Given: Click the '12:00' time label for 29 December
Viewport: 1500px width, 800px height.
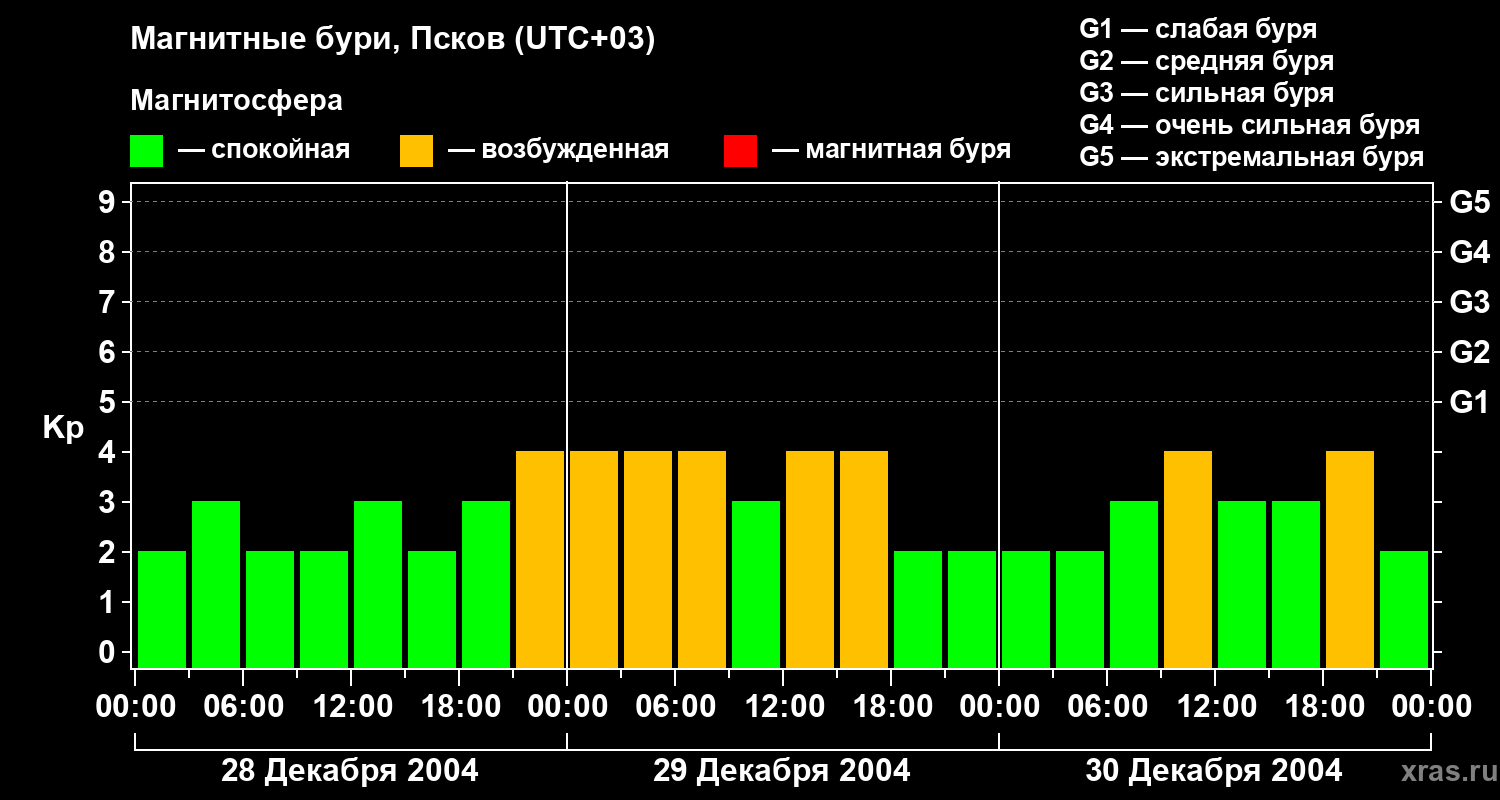Looking at the screenshot, I should [x=783, y=707].
